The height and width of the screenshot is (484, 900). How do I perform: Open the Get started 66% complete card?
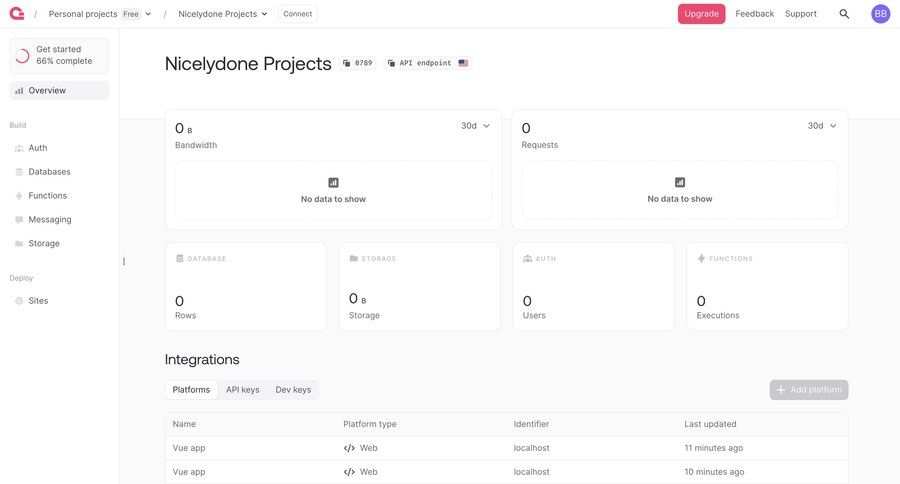point(59,56)
